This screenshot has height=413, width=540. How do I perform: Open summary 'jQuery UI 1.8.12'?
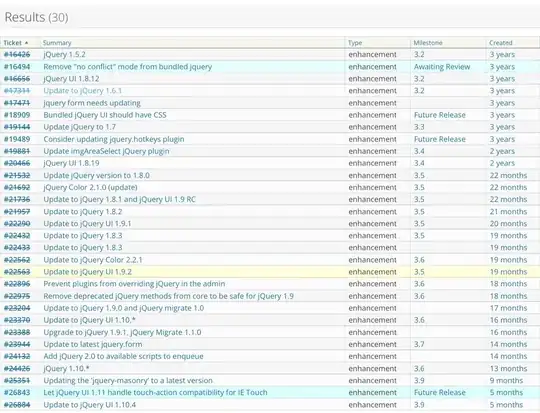(71, 79)
